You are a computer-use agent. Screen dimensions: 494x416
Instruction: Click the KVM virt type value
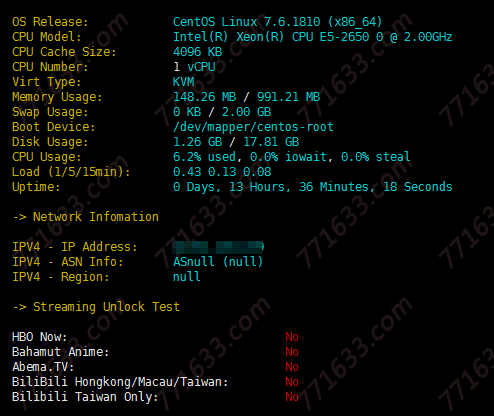click(184, 82)
